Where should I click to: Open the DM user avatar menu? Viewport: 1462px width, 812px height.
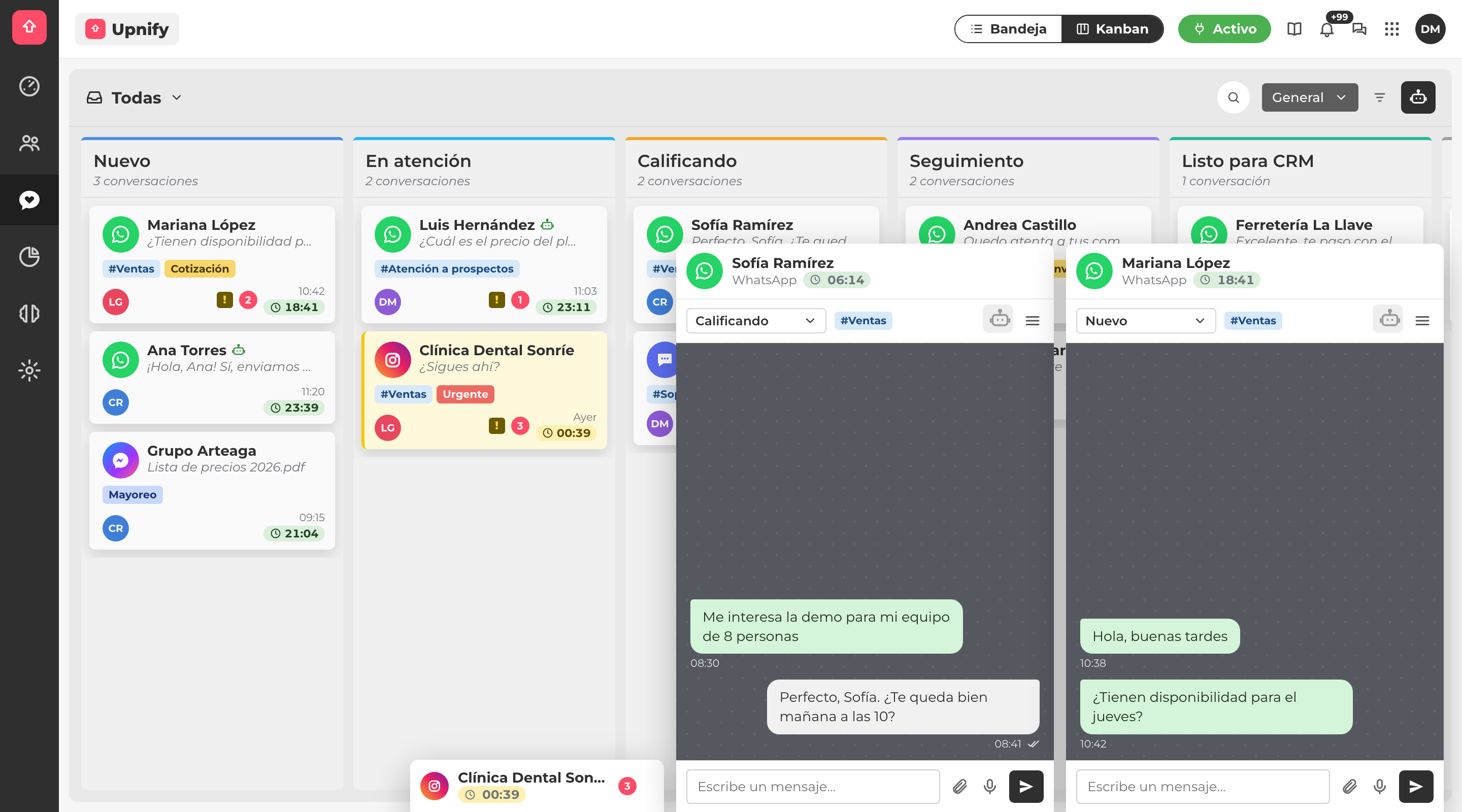1430,29
